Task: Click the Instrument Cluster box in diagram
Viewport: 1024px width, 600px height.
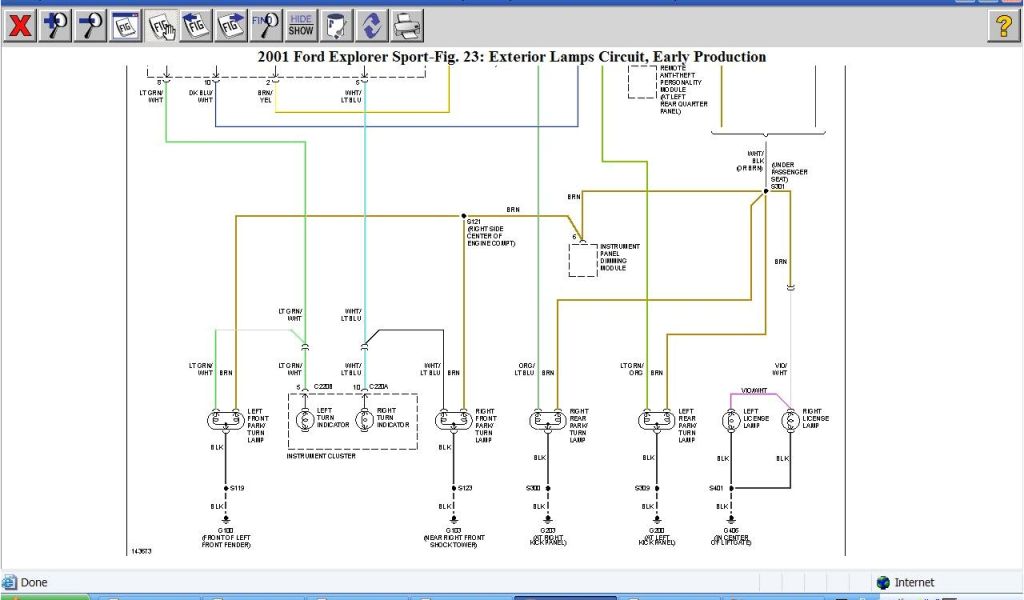Action: click(x=352, y=421)
